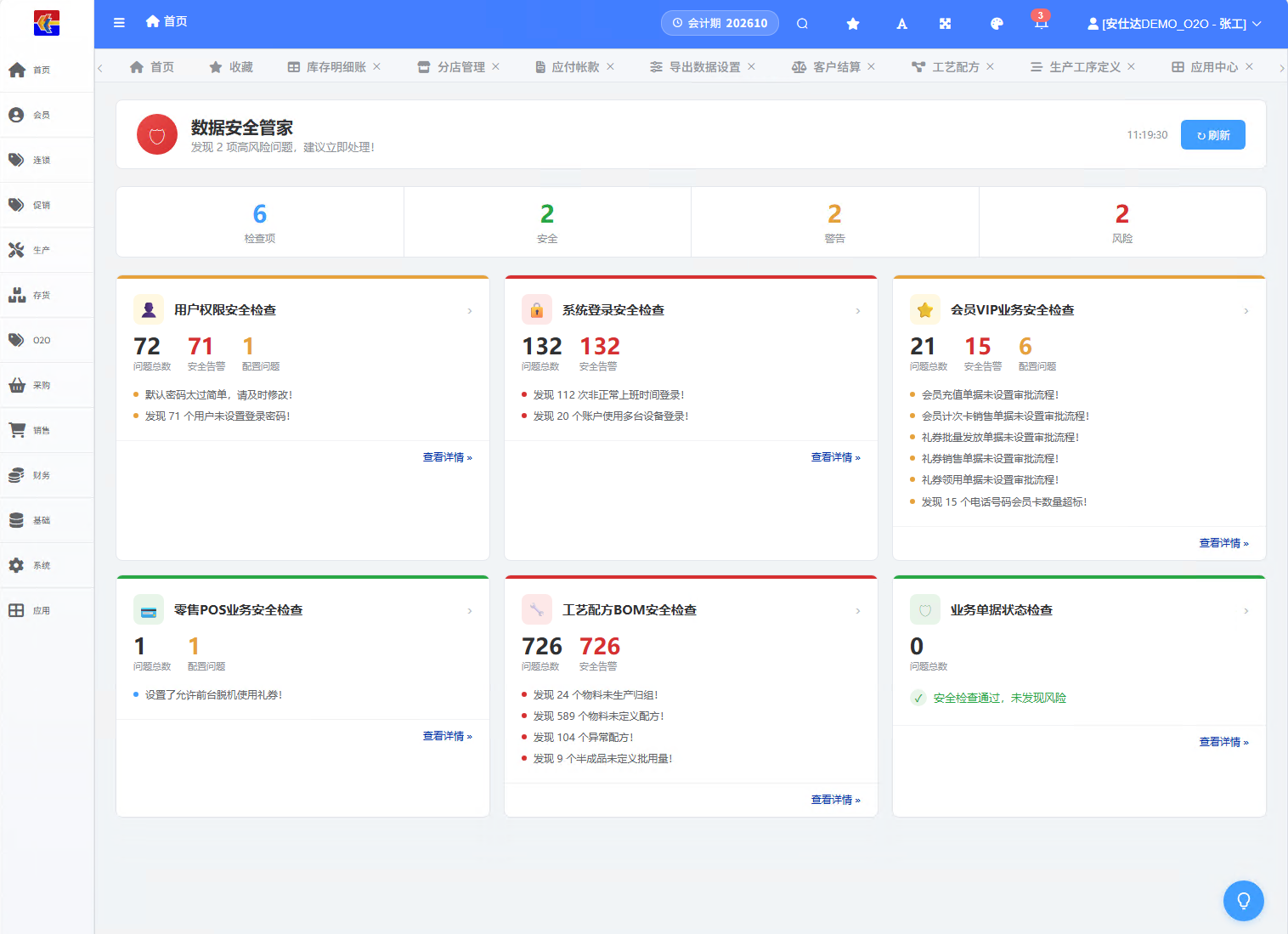Open notifications bell with badge 3
This screenshot has width=1288, height=934.
tap(1041, 22)
